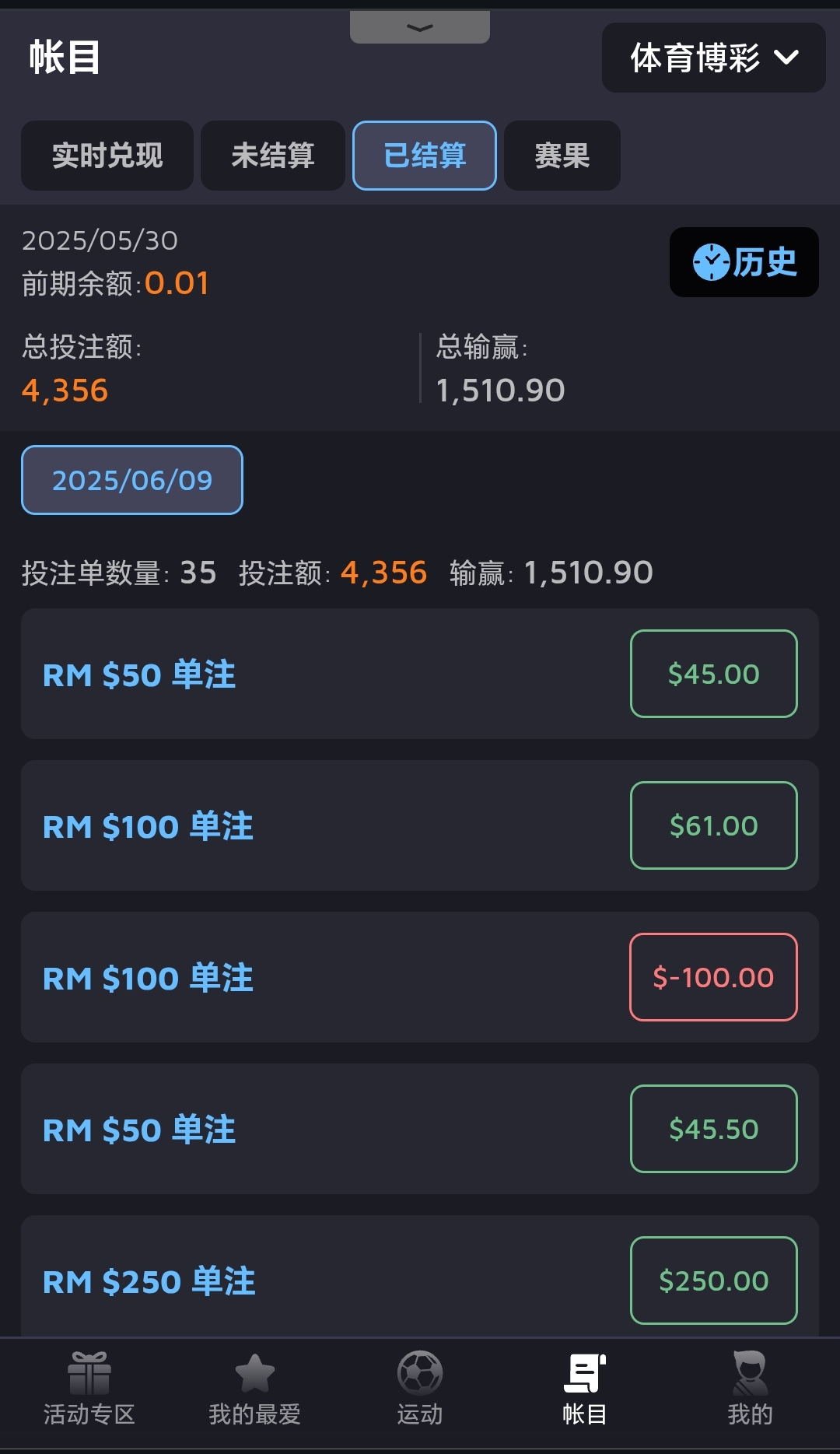
Task: Tap the chevron arrow next to 体育博彩
Action: 786,58
